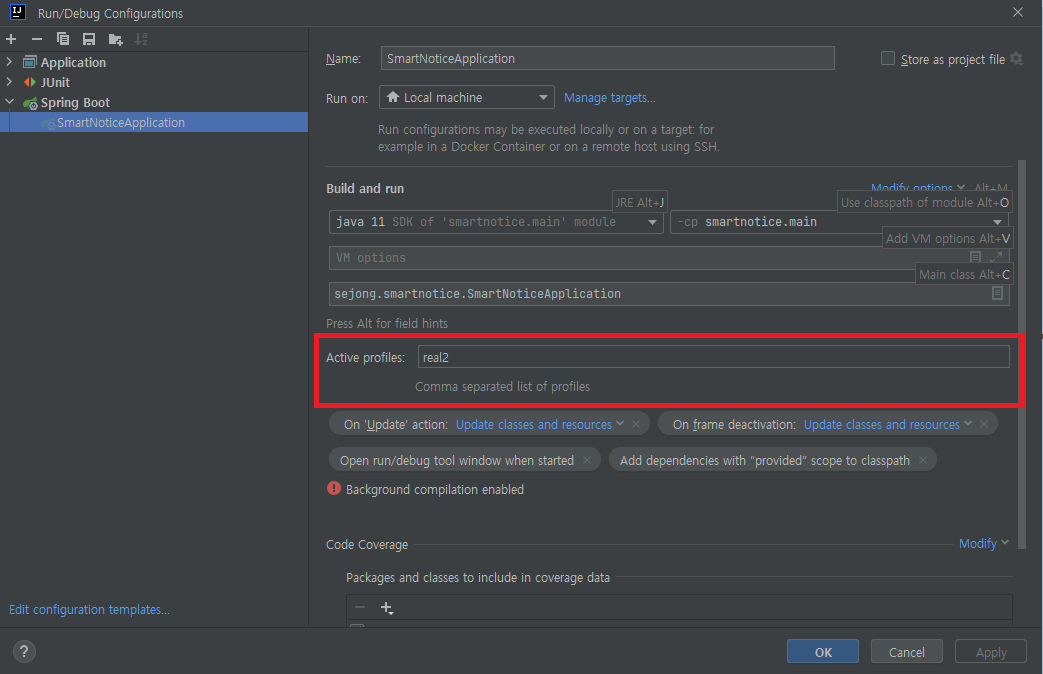Click the OK button
This screenshot has height=674, width=1043.
pyautogui.click(x=823, y=651)
